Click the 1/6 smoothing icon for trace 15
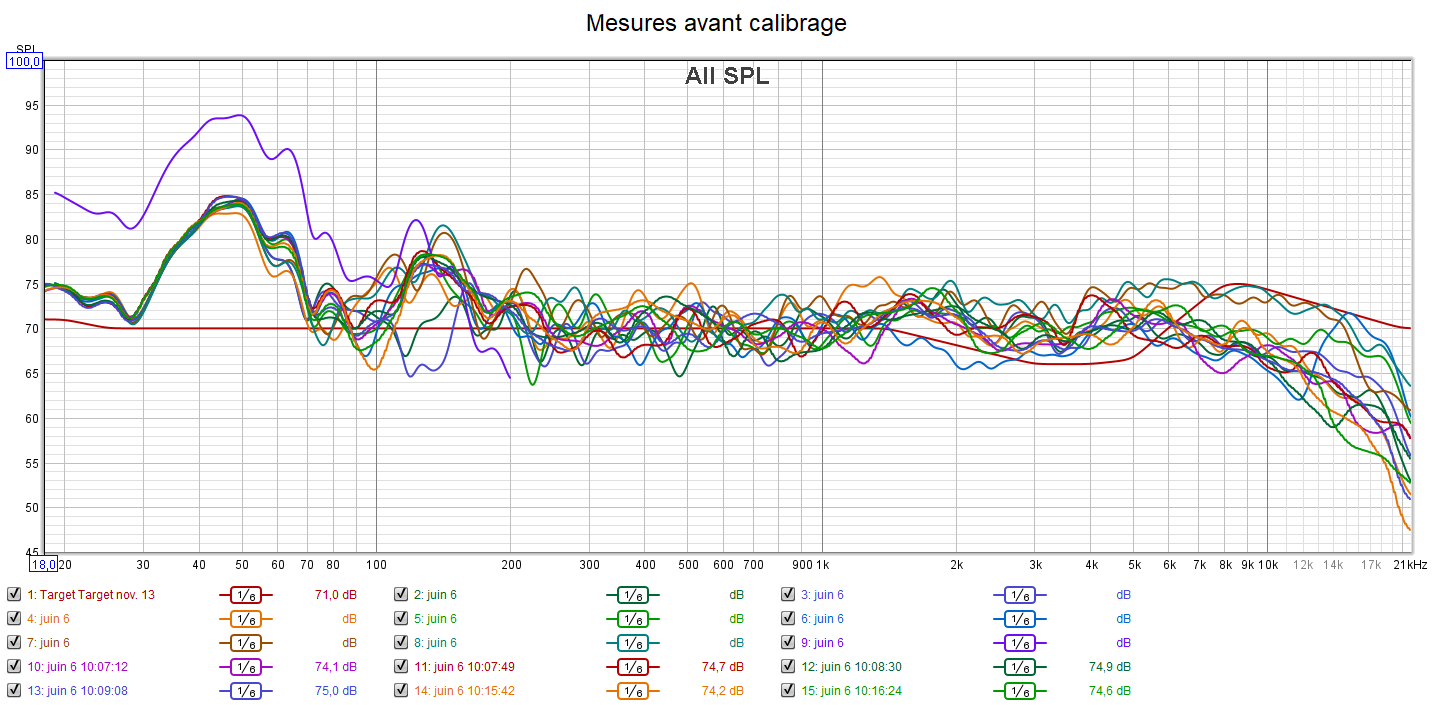Viewport: 1433px width, 705px height. point(1019,691)
